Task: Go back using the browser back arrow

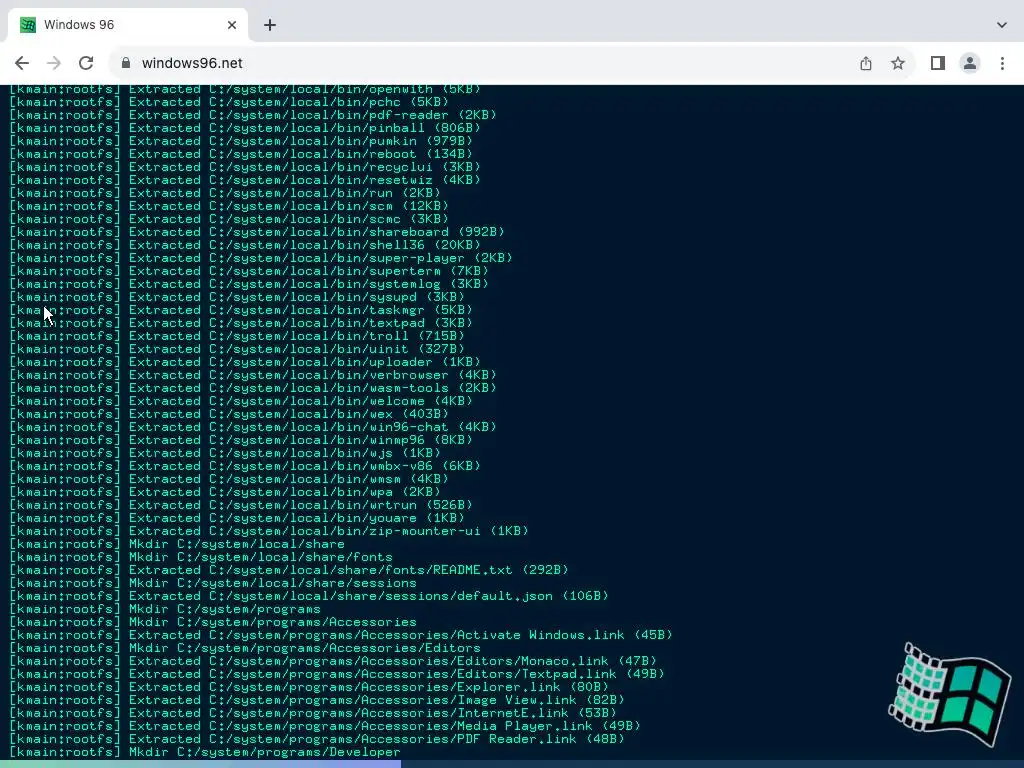Action: click(22, 63)
